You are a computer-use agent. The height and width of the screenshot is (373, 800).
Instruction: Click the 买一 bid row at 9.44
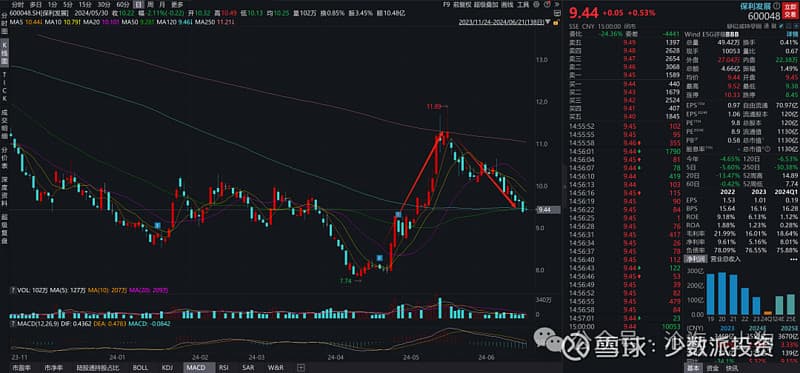(x=624, y=84)
